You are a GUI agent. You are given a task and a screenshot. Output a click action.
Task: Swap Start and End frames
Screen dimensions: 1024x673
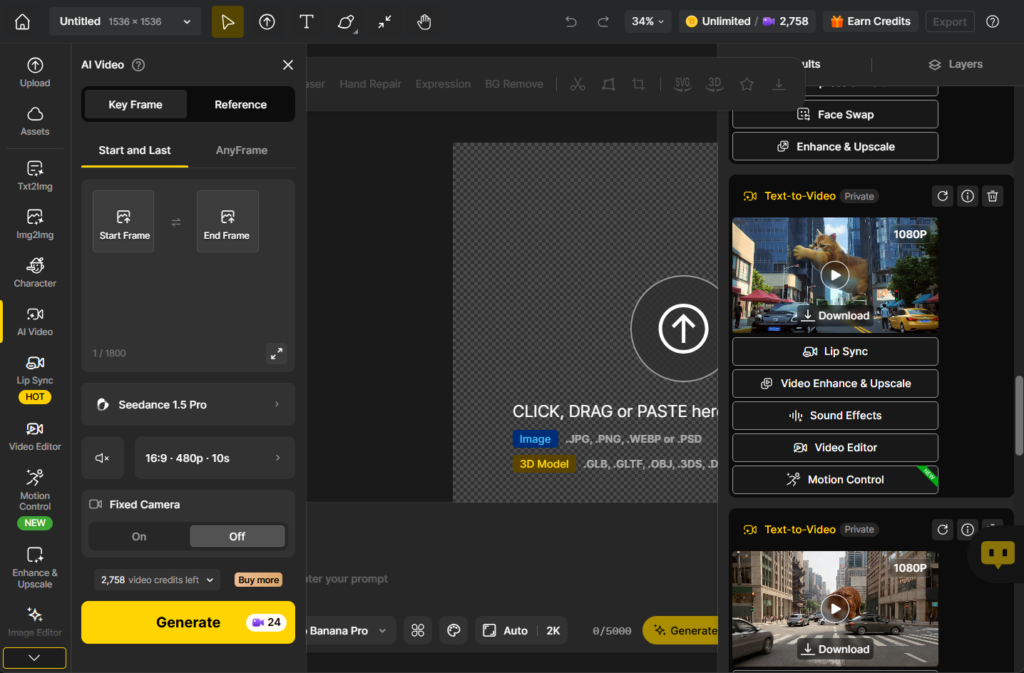pyautogui.click(x=176, y=222)
